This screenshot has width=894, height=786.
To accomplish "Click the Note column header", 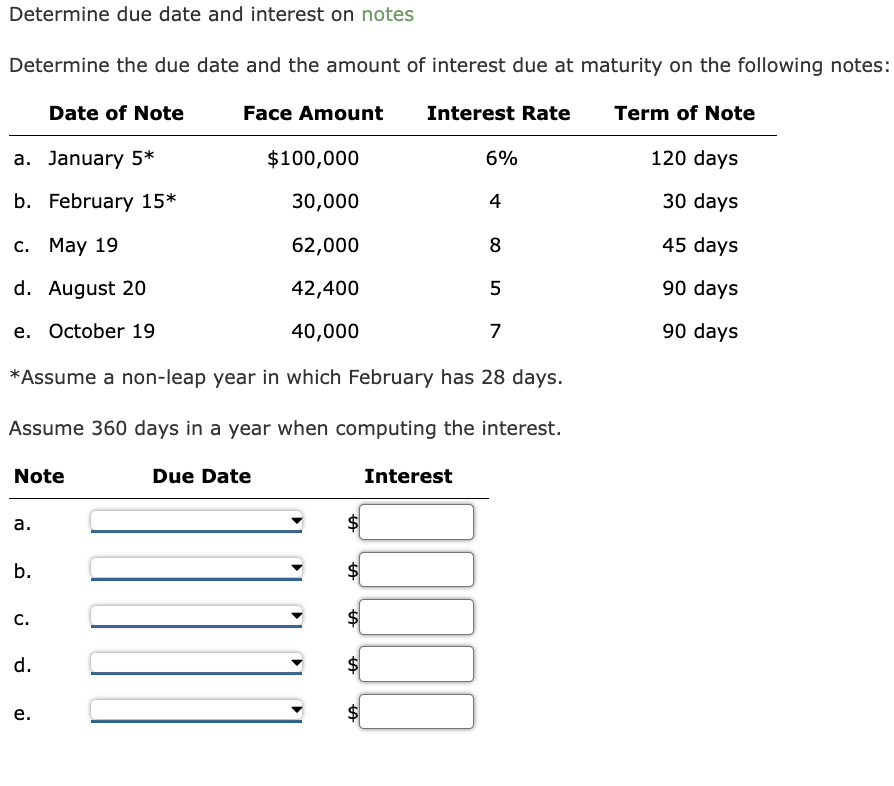I will coord(39,476).
